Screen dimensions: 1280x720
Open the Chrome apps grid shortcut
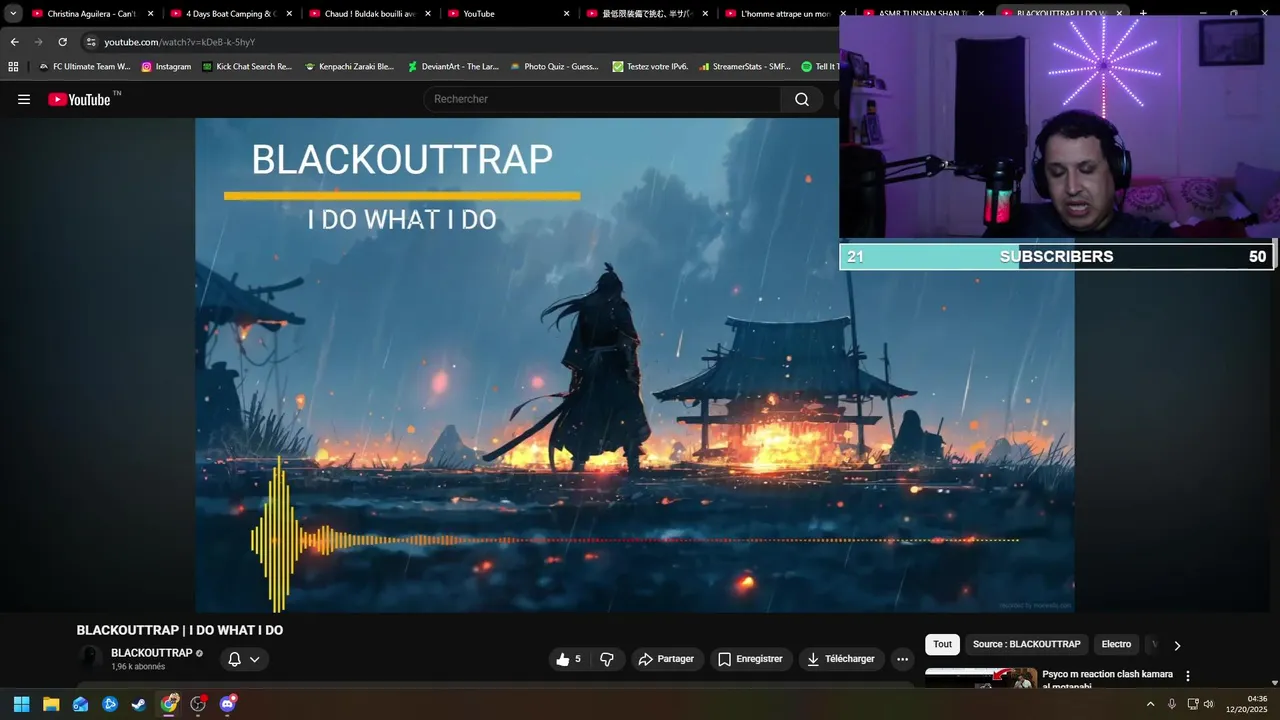coord(13,67)
